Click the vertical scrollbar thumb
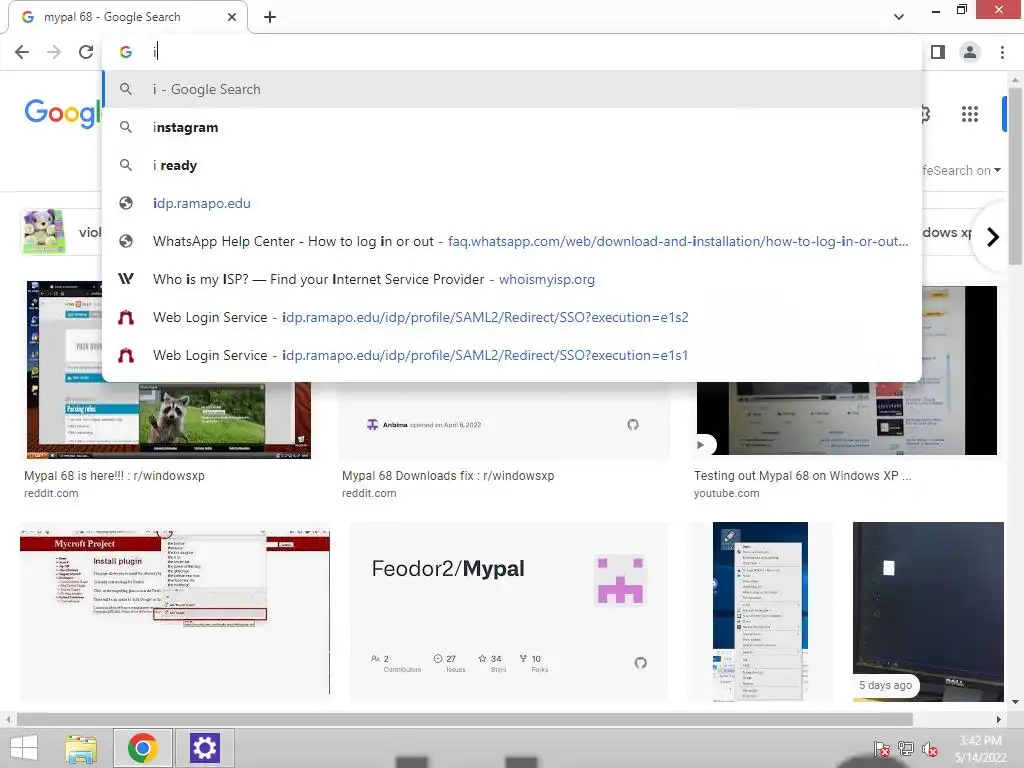 (1016, 176)
